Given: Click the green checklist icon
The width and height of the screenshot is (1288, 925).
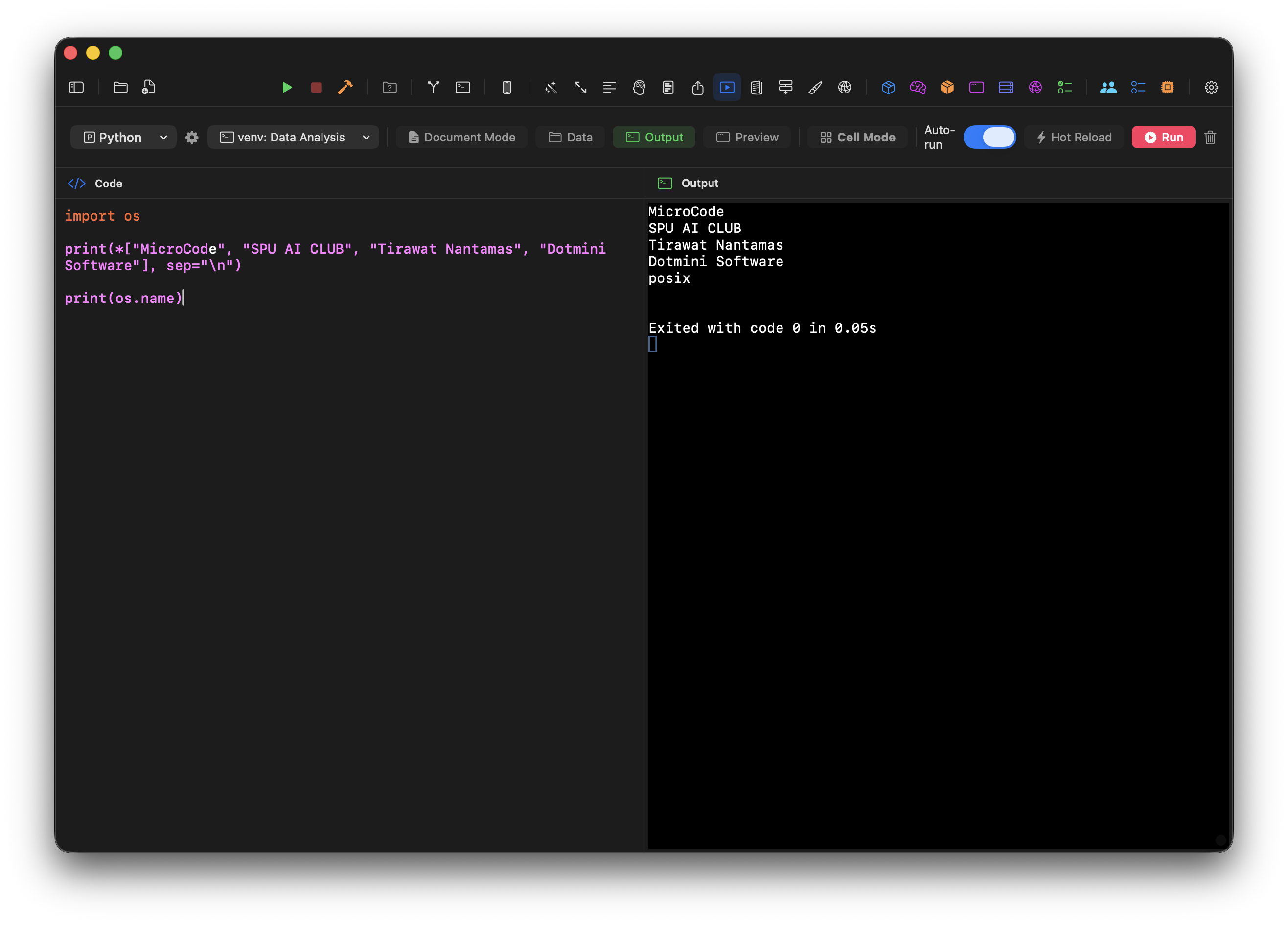Looking at the screenshot, I should [1065, 88].
